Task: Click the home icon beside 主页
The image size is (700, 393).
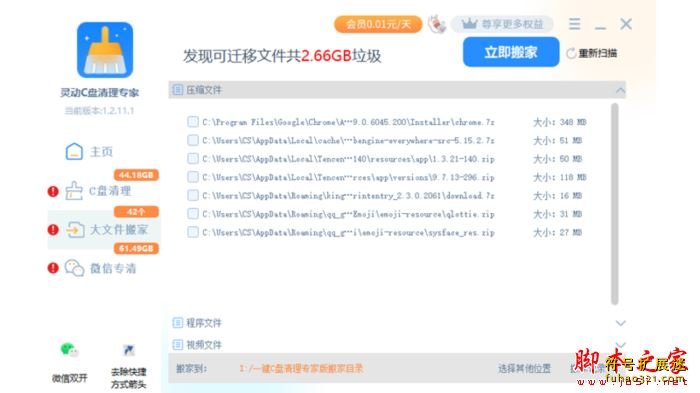Action: pyautogui.click(x=74, y=152)
